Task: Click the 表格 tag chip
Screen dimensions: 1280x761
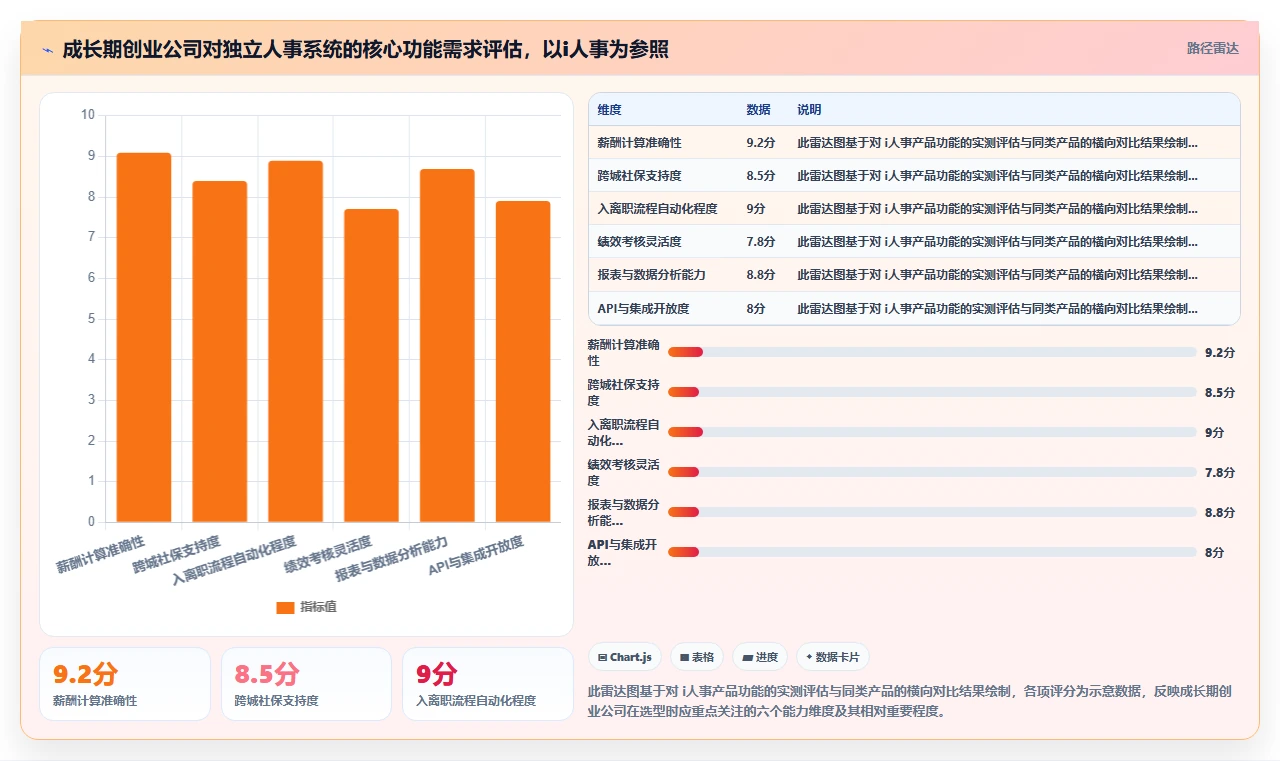Action: pyautogui.click(x=697, y=657)
